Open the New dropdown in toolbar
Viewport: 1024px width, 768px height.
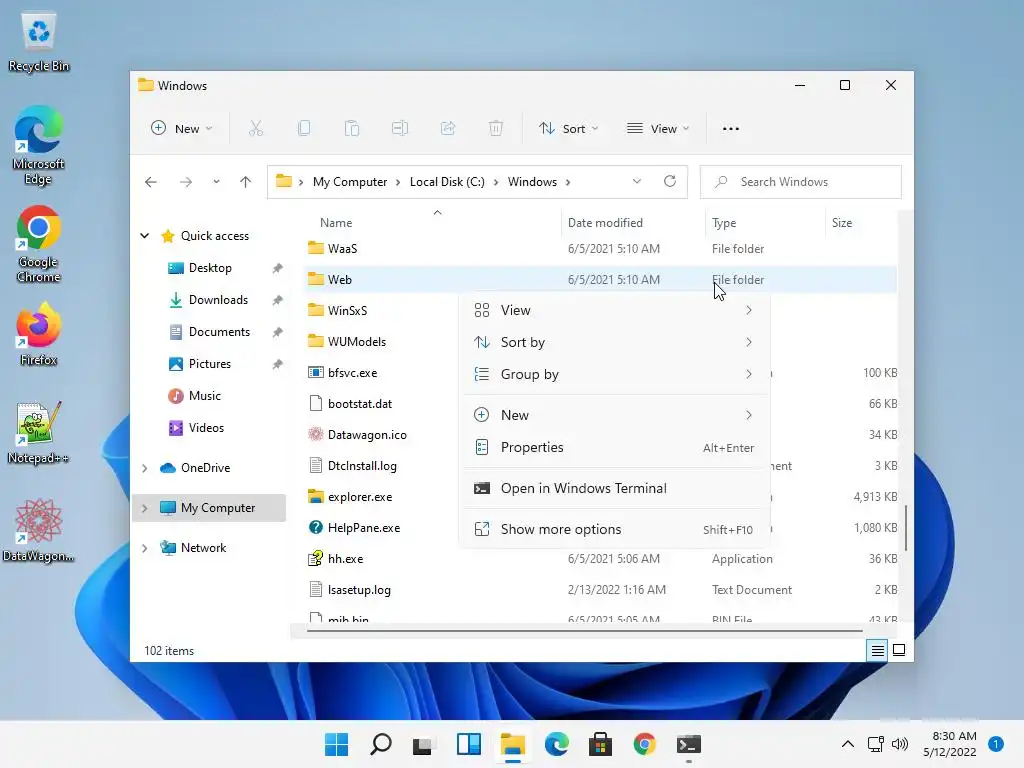[x=182, y=129]
